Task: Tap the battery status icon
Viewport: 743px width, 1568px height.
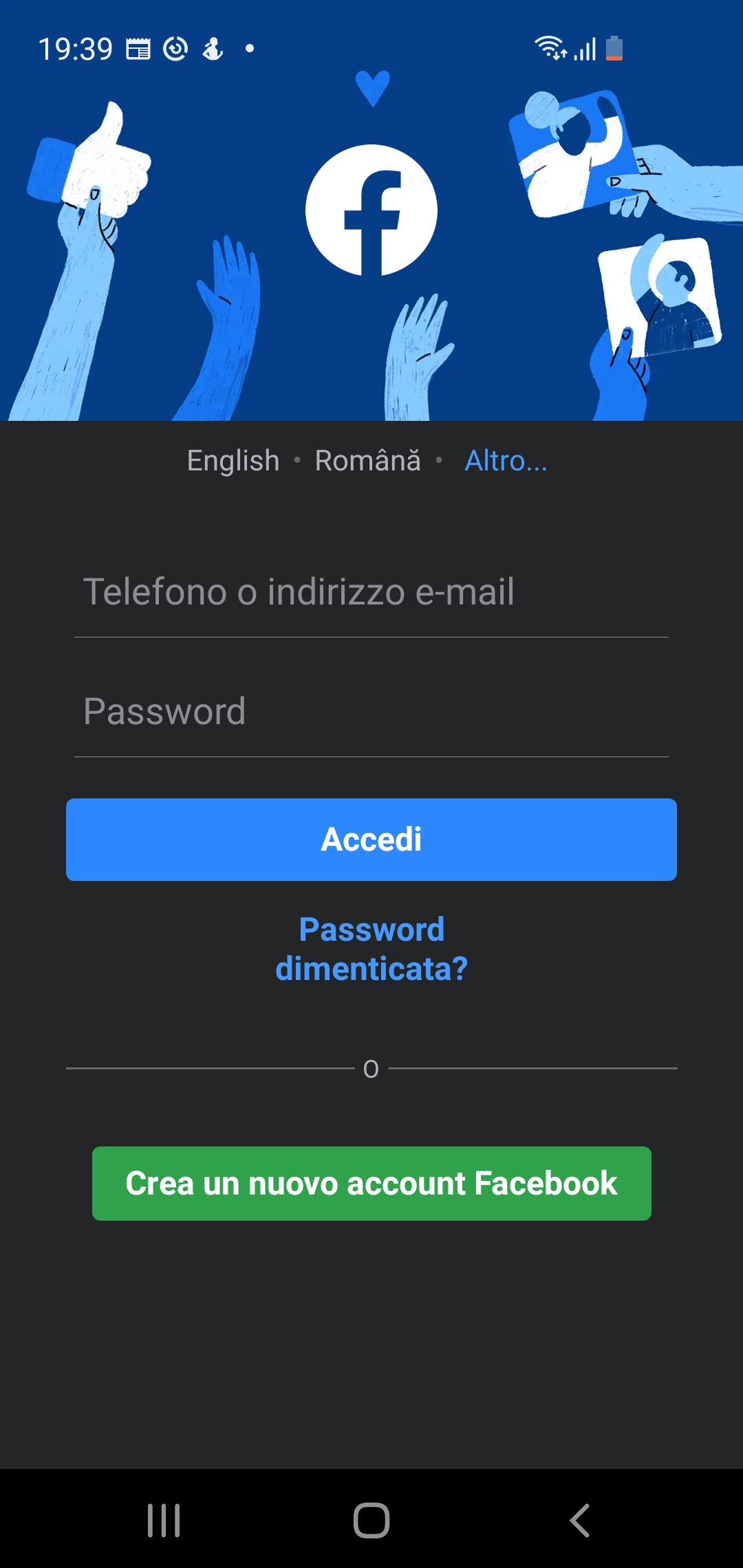Action: (614, 49)
